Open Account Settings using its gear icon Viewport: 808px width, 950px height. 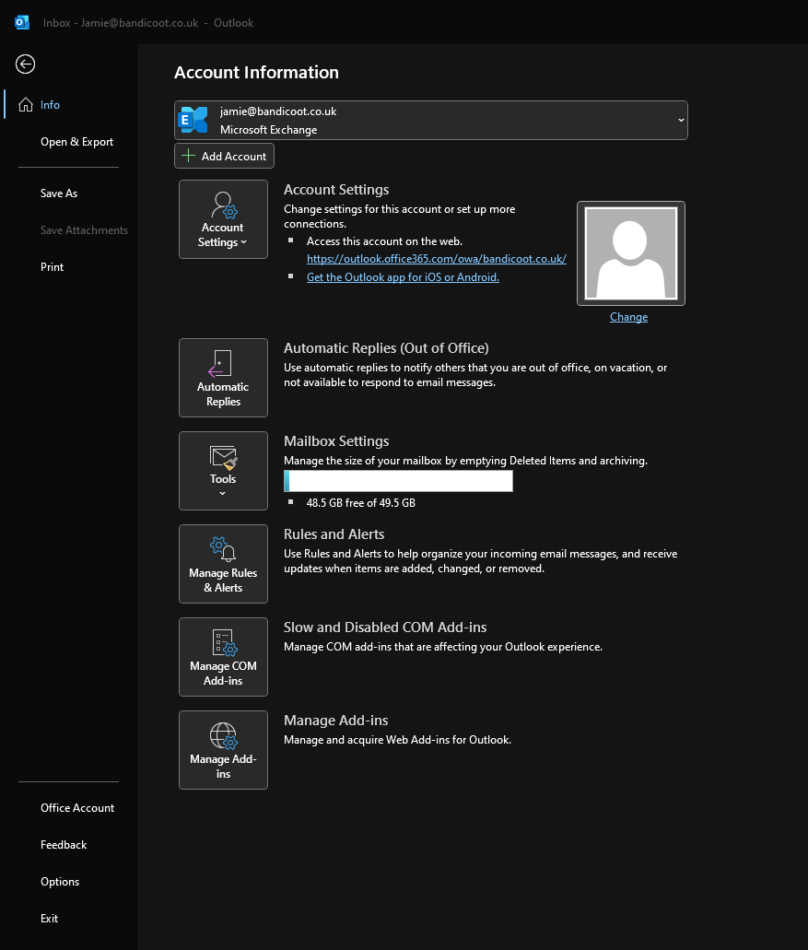(x=222, y=212)
